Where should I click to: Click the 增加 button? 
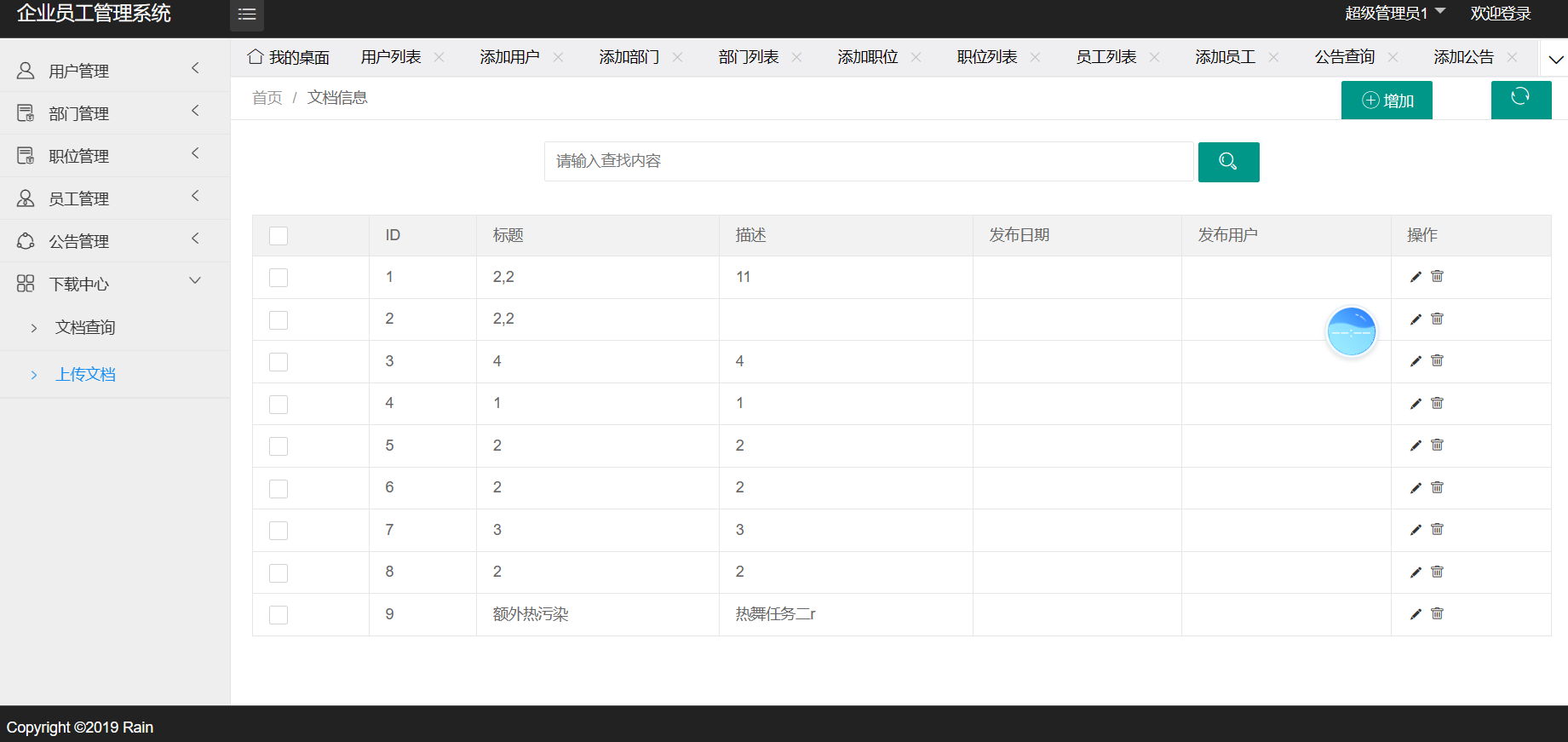1387,101
